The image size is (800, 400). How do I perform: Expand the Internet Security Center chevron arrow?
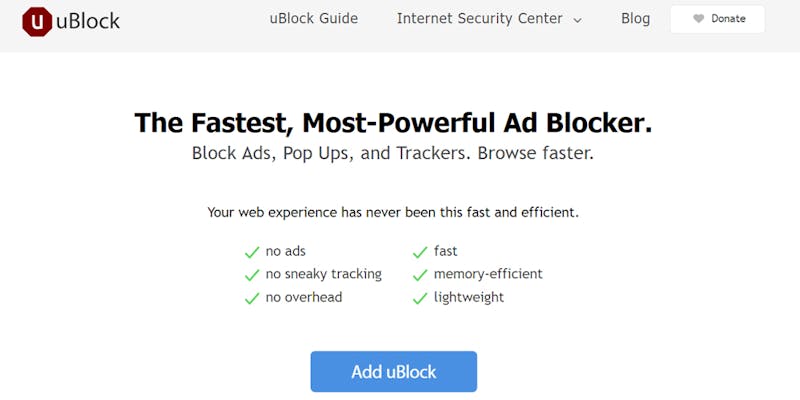tap(577, 21)
